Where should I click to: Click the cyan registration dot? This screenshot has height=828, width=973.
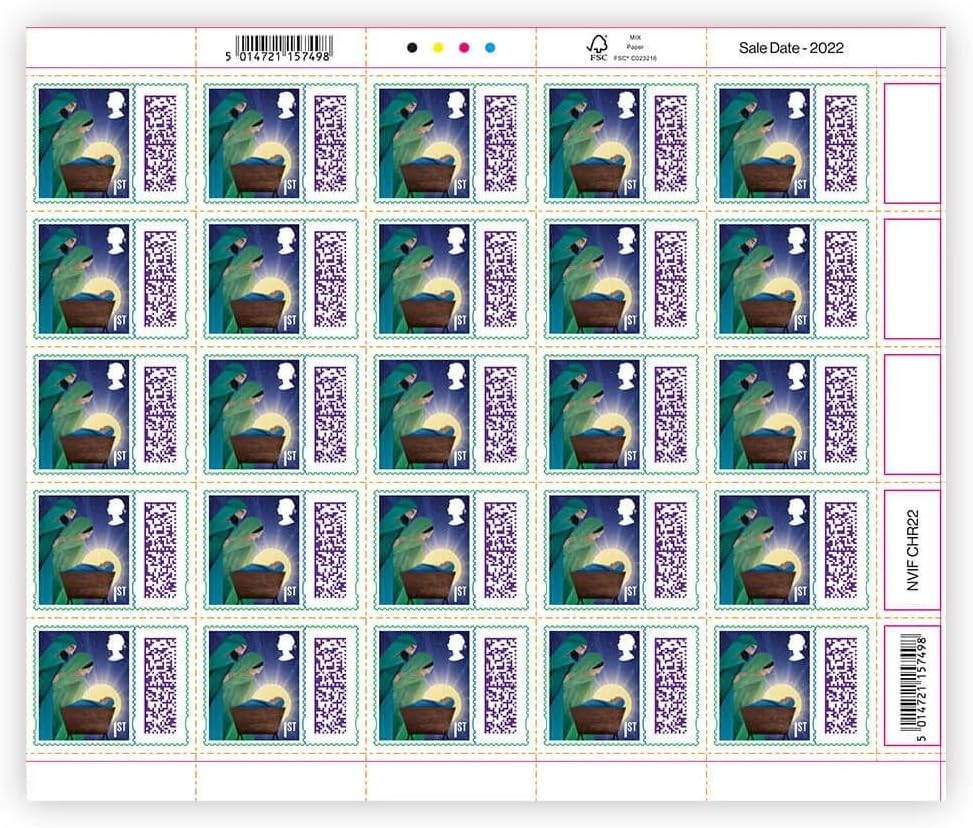click(490, 48)
